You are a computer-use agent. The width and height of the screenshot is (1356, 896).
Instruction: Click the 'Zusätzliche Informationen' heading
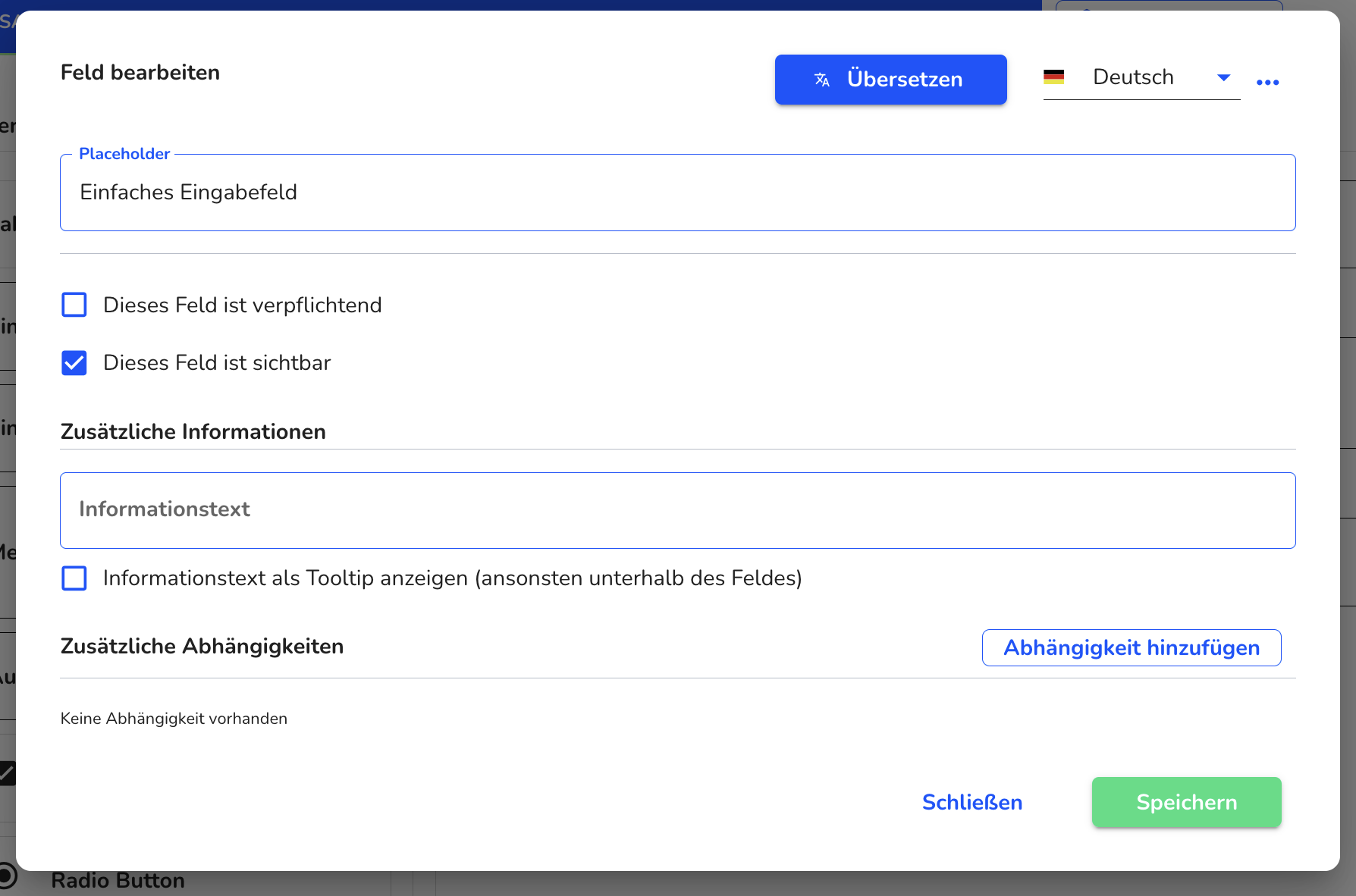(193, 431)
